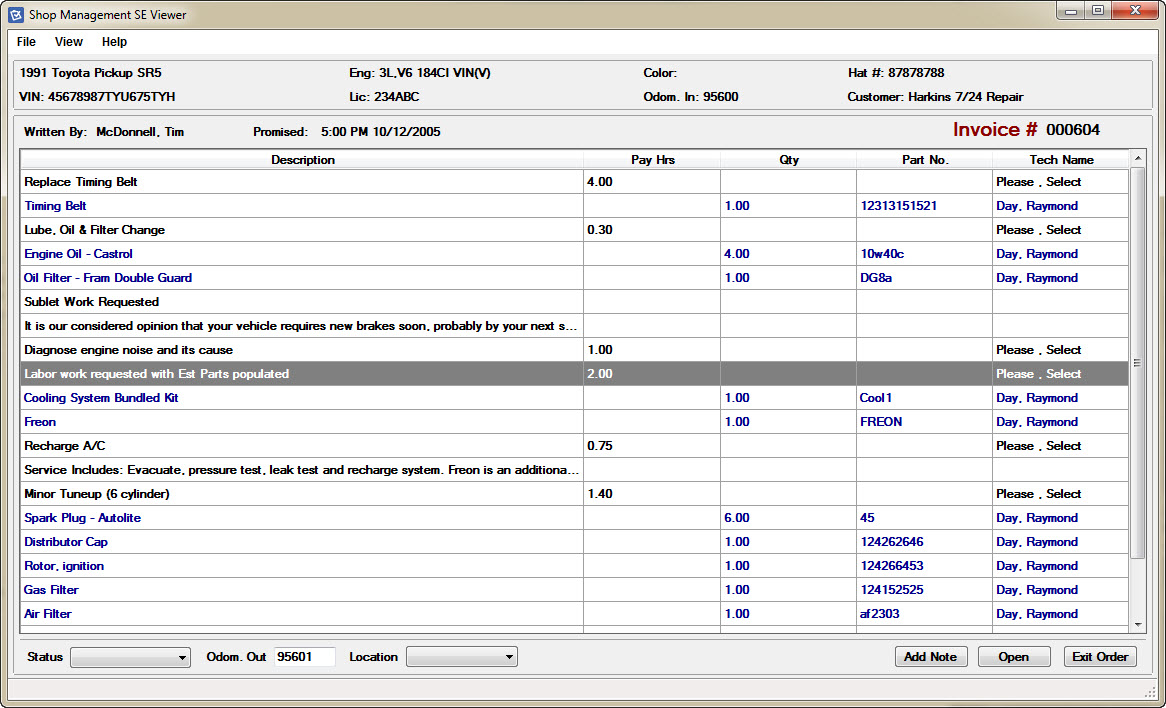Click the Description column header

[303, 160]
